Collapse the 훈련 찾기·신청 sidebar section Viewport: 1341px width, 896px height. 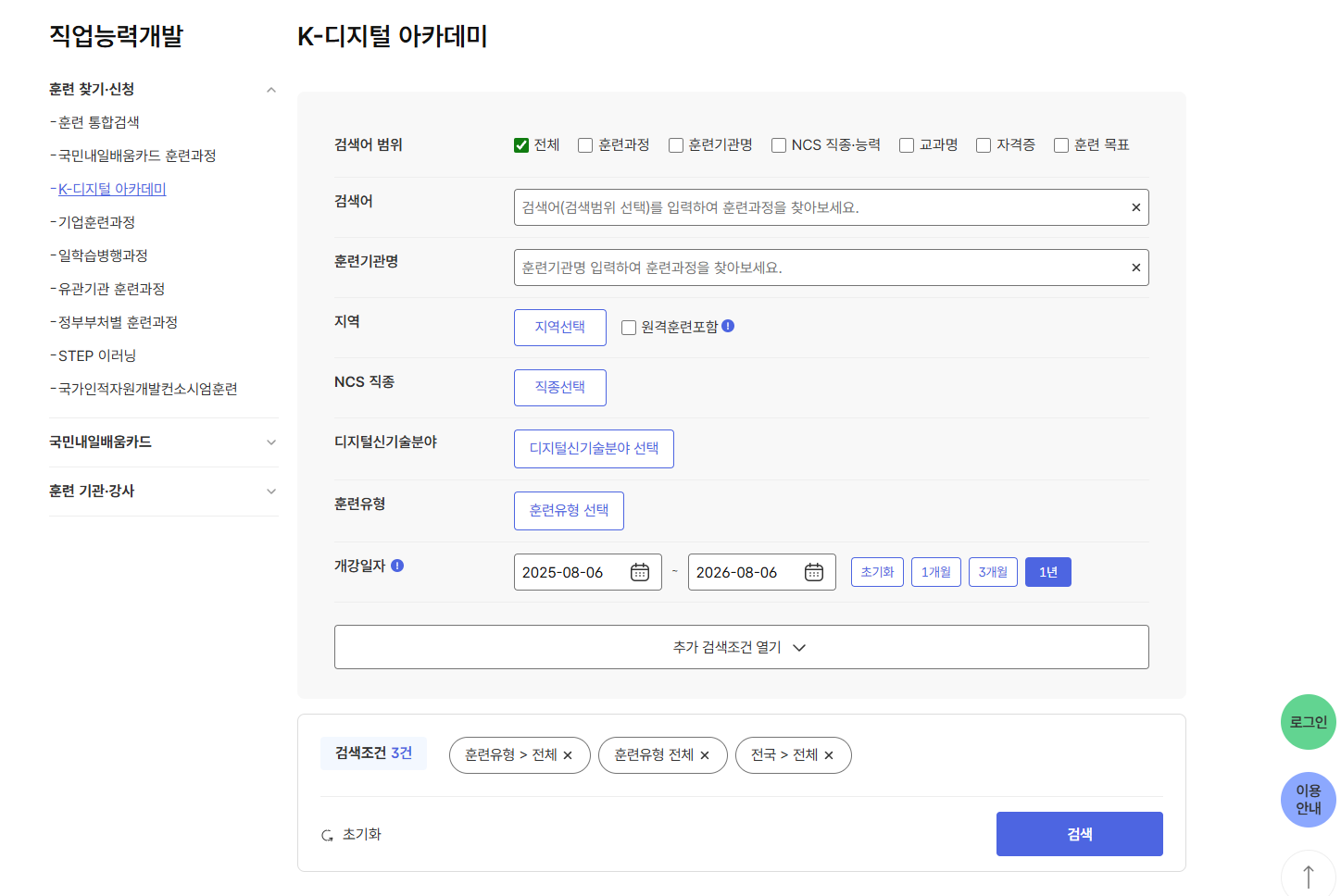click(x=271, y=90)
